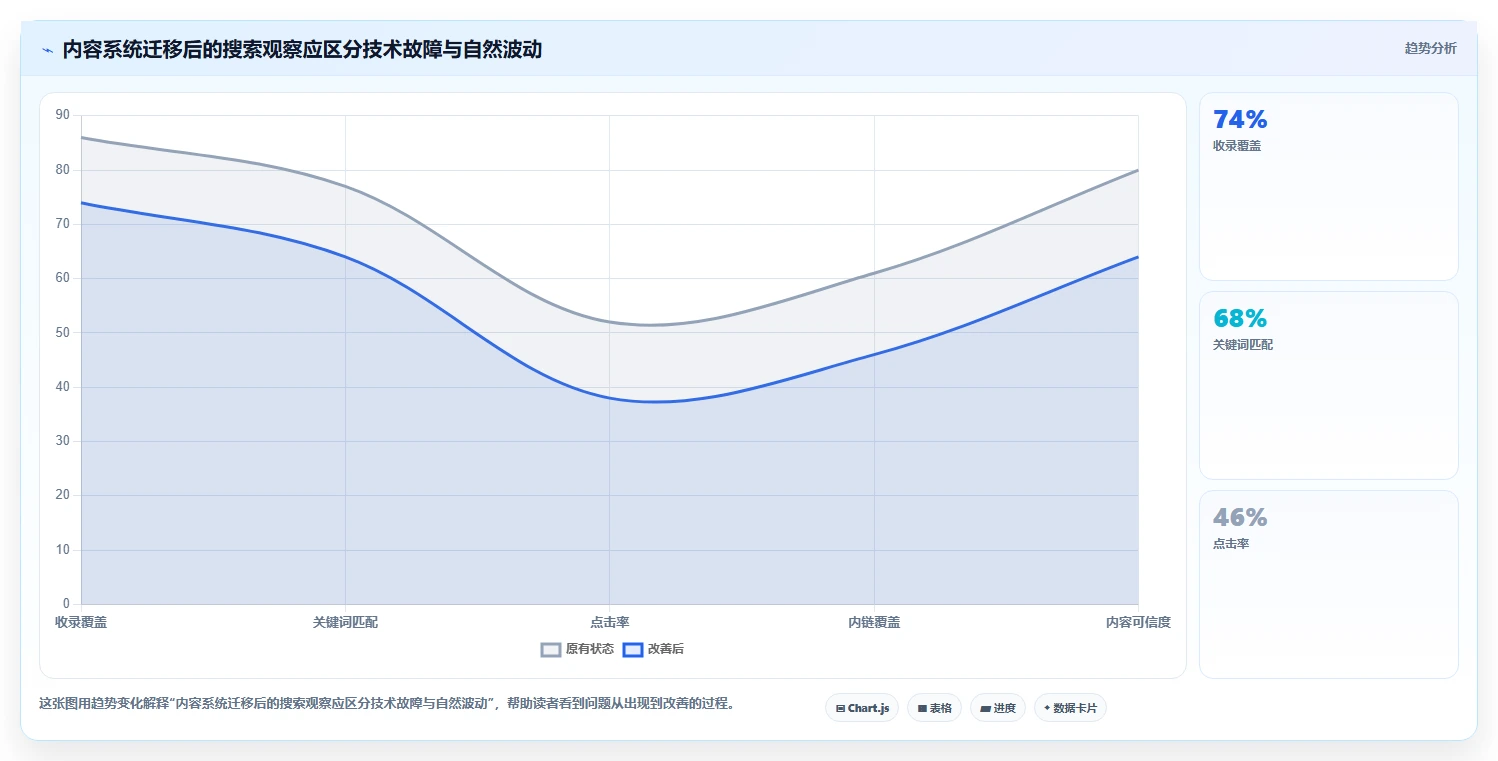The width and height of the screenshot is (1498, 761).
Task: Click the 内容可信度 x-axis label
Action: click(1138, 622)
